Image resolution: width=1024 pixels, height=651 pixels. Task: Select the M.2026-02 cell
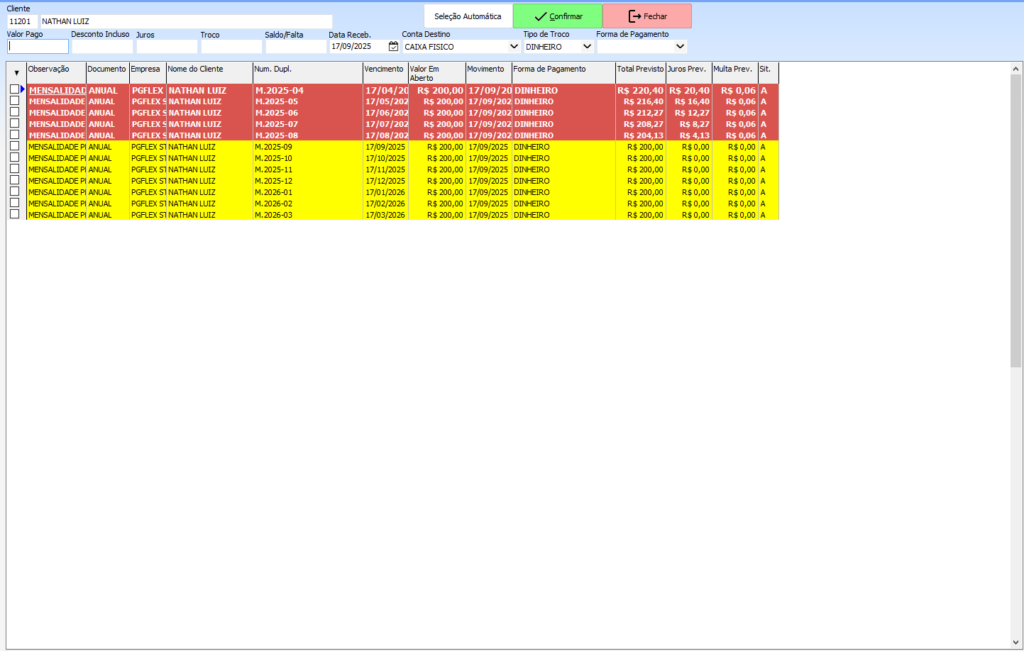point(308,204)
